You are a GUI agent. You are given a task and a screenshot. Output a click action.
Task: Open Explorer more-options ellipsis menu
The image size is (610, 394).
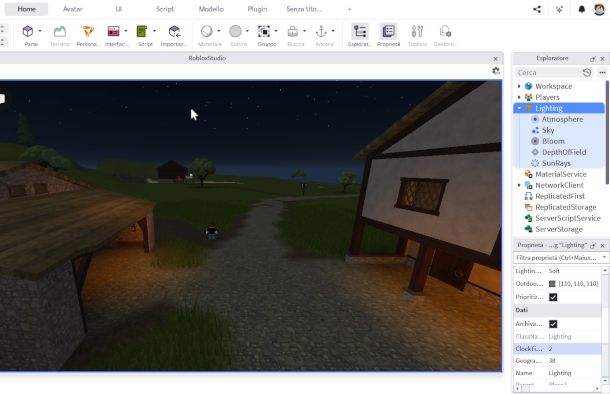pyautogui.click(x=602, y=72)
